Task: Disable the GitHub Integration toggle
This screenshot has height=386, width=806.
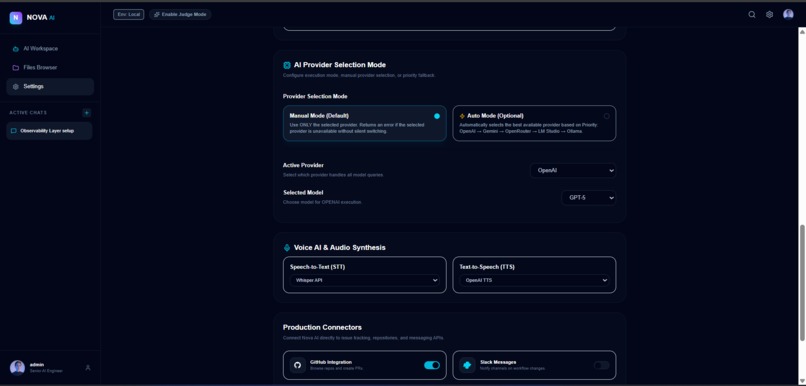Action: coord(432,365)
